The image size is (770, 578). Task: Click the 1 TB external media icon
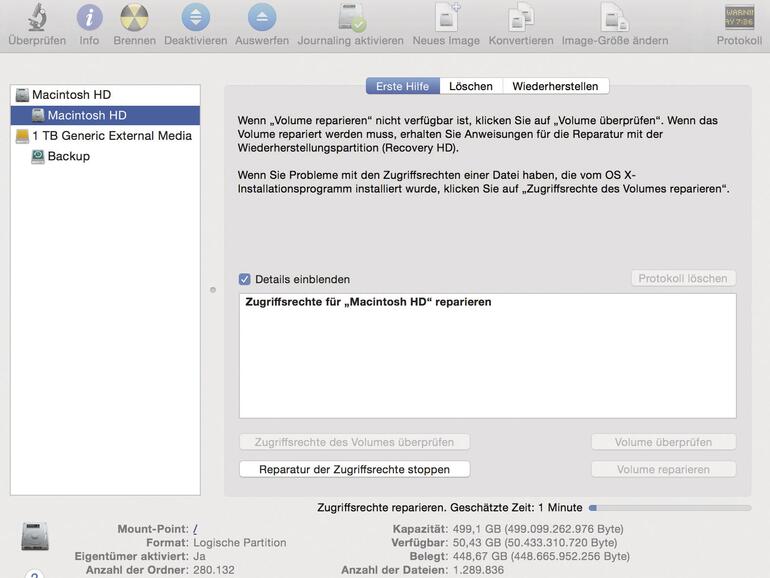(22, 136)
